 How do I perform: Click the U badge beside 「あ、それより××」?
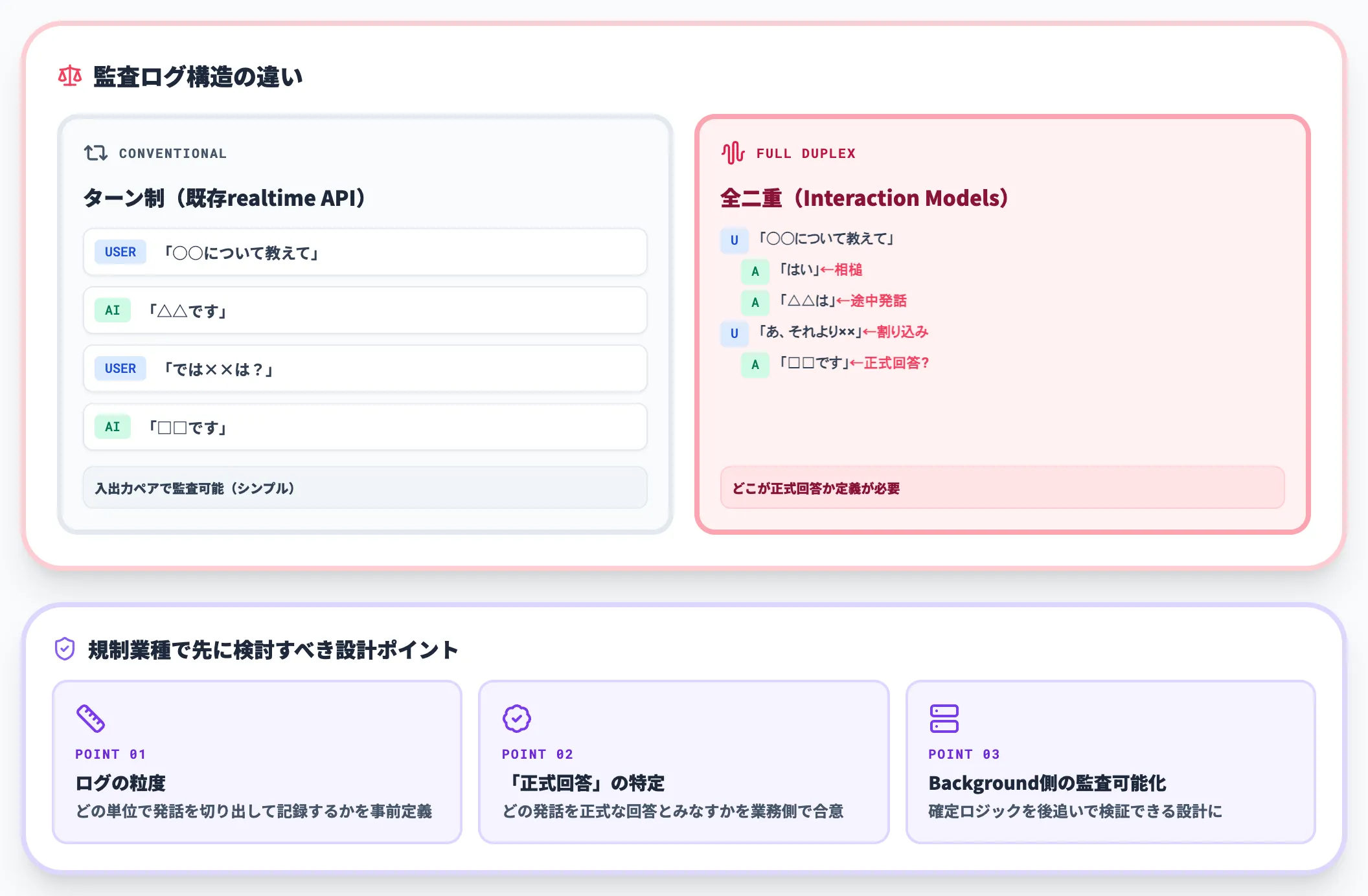735,333
